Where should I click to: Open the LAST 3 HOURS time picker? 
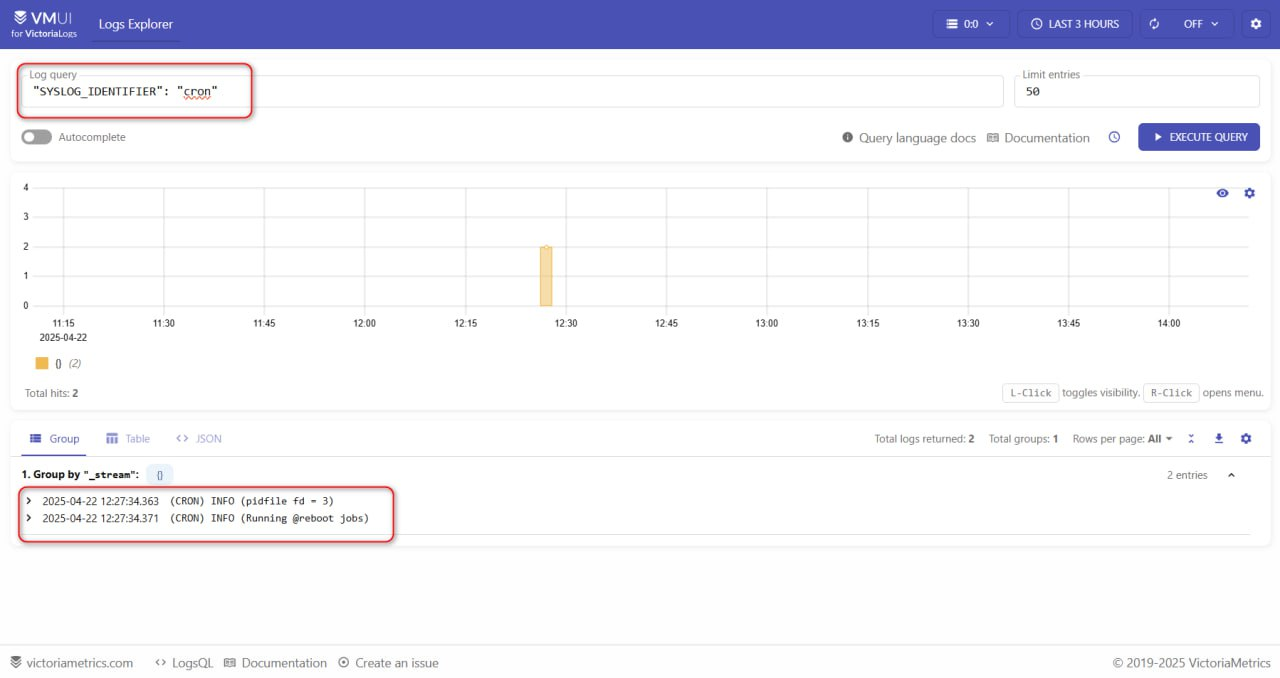[x=1075, y=24]
